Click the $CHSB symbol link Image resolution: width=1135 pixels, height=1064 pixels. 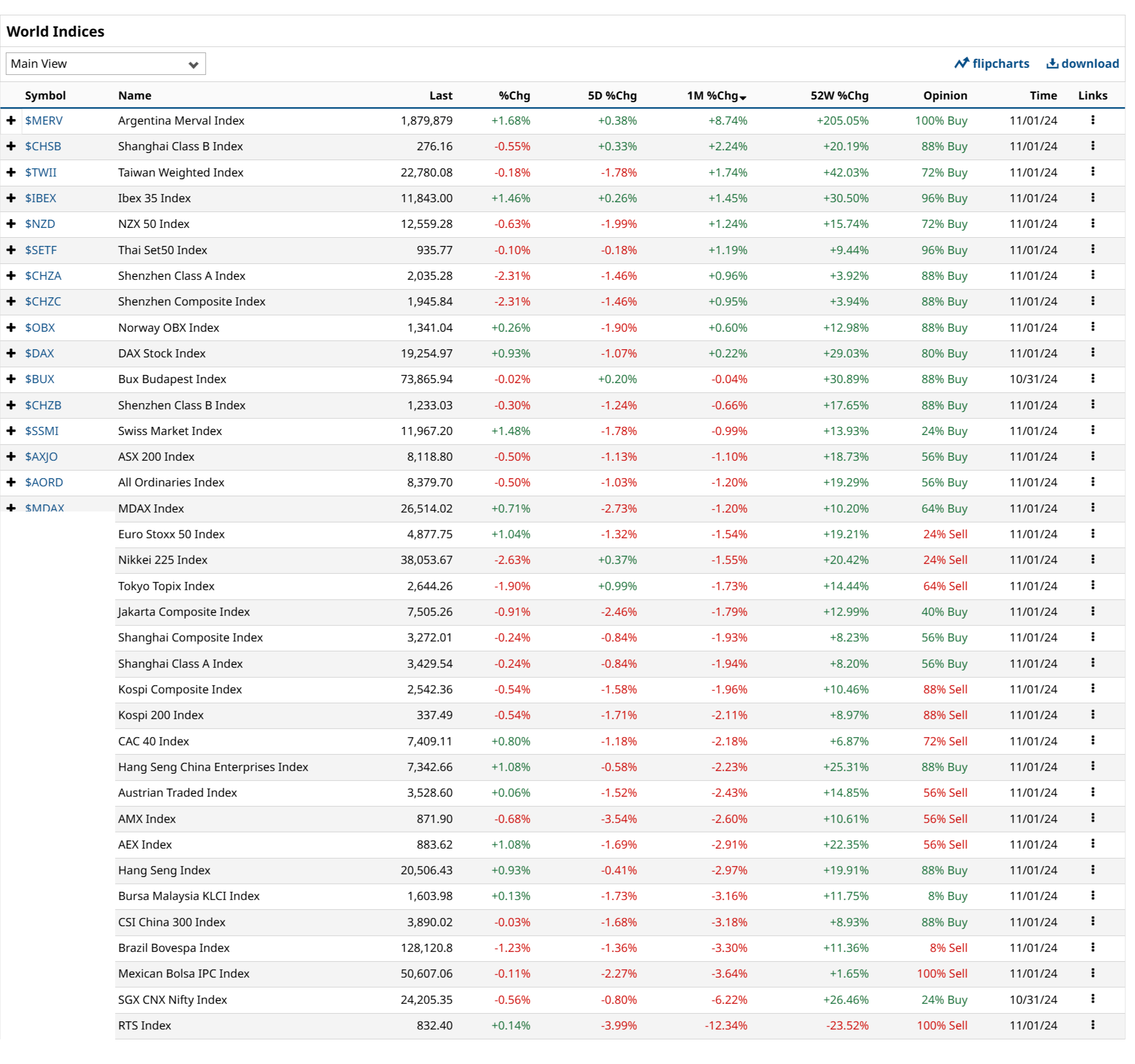pyautogui.click(x=43, y=146)
